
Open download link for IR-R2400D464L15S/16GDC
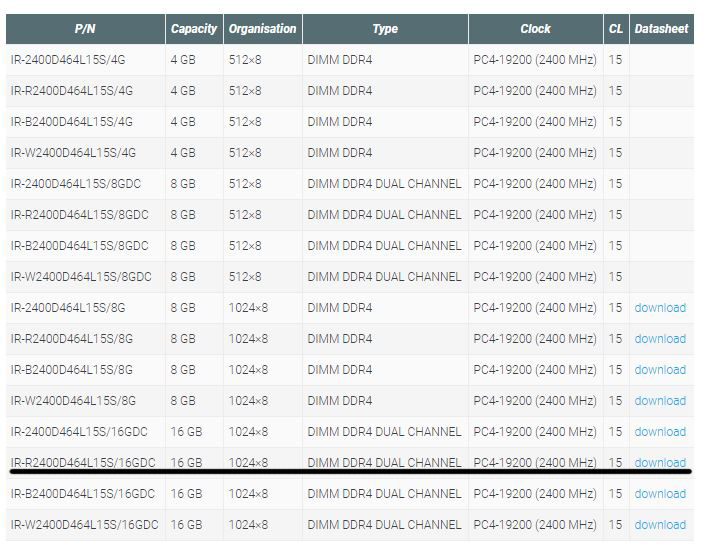click(x=660, y=463)
